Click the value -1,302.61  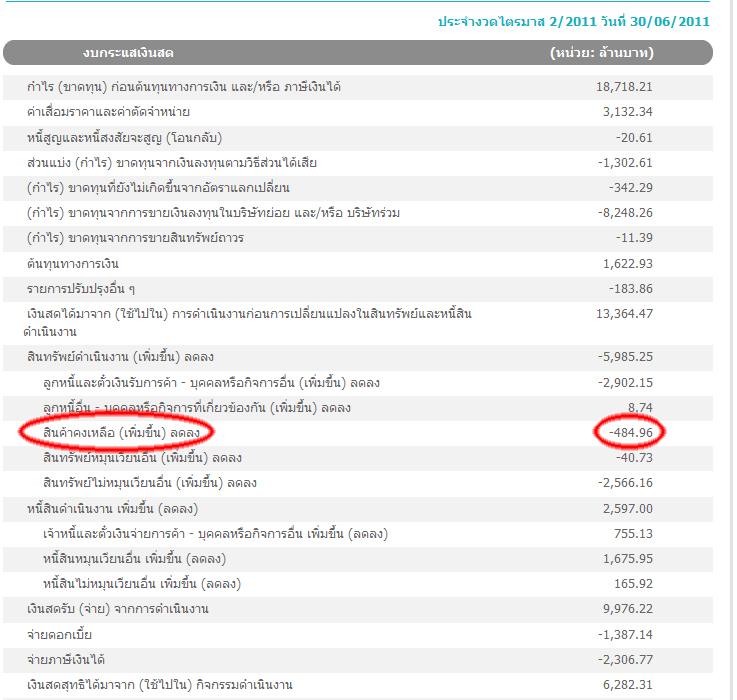click(625, 163)
